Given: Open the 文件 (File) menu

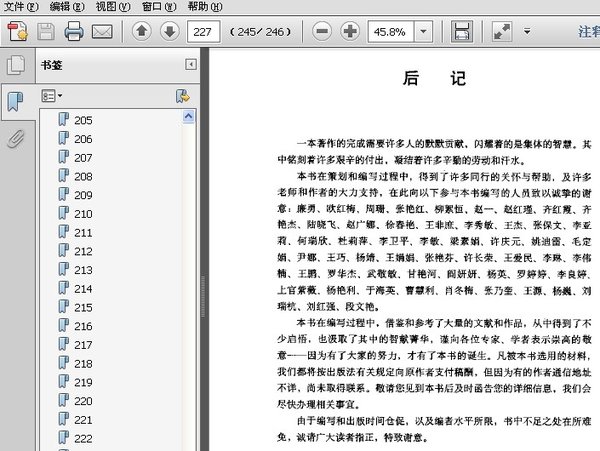Looking at the screenshot, I should coord(19,6).
